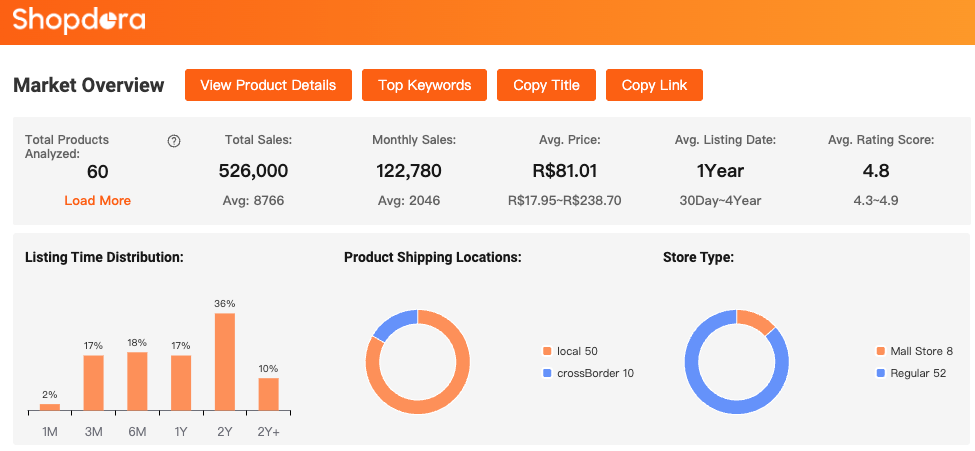Click the help icon beside Total Products Analyzed
This screenshot has height=451, width=975.
174,141
